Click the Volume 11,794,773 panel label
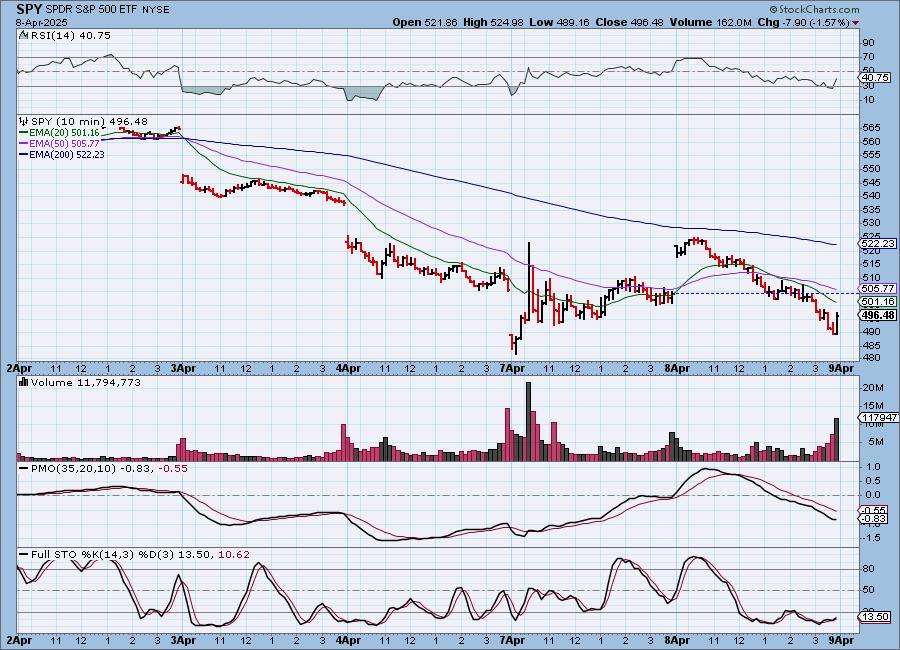 point(86,382)
